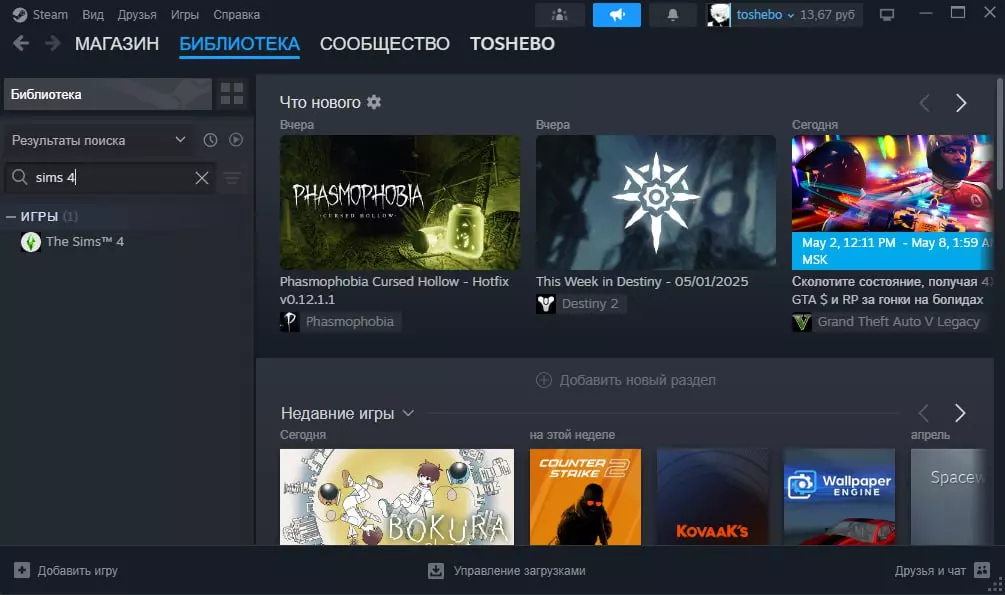Viewport: 1005px width, 595px height.
Task: Open the БИБЛИОТЕКА tab
Action: point(240,44)
